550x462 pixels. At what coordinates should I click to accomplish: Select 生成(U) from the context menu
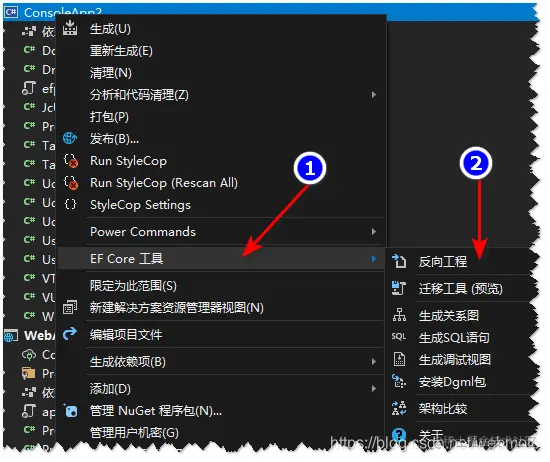click(222, 29)
